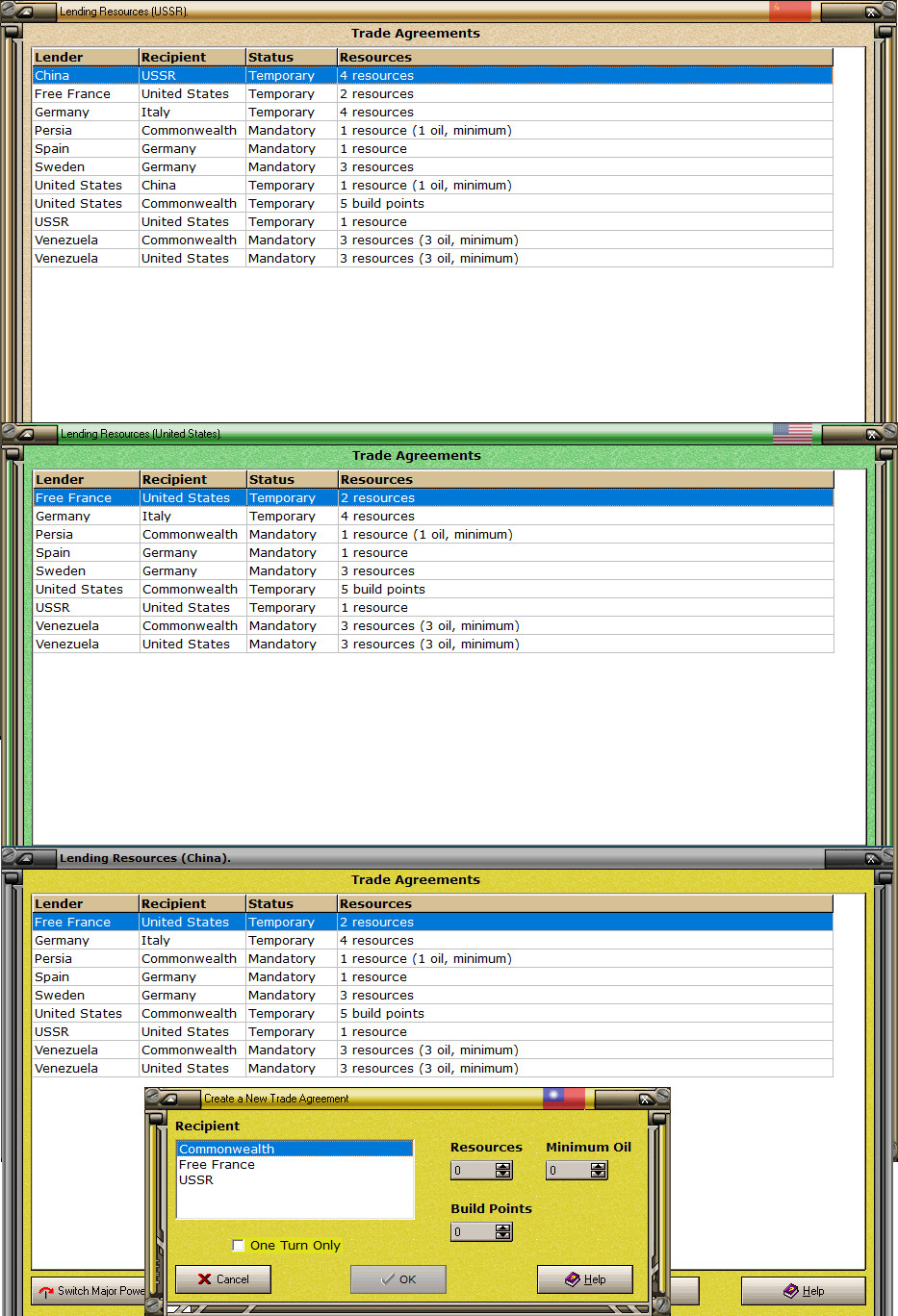Click the Resources number field

click(x=474, y=1171)
